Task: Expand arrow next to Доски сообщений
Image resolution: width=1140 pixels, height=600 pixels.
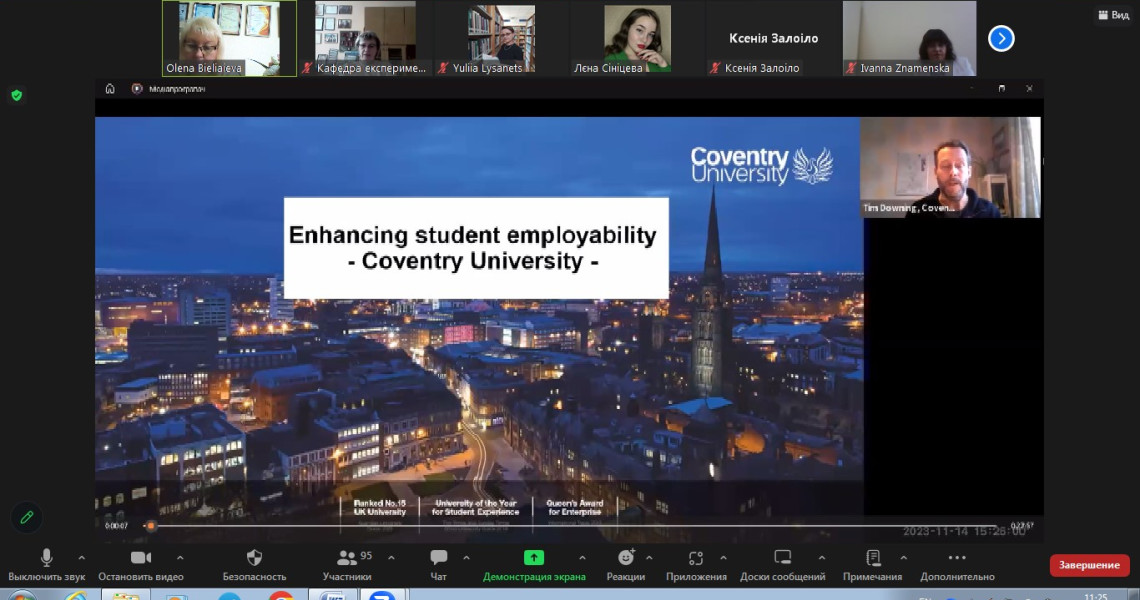Action: tap(822, 558)
